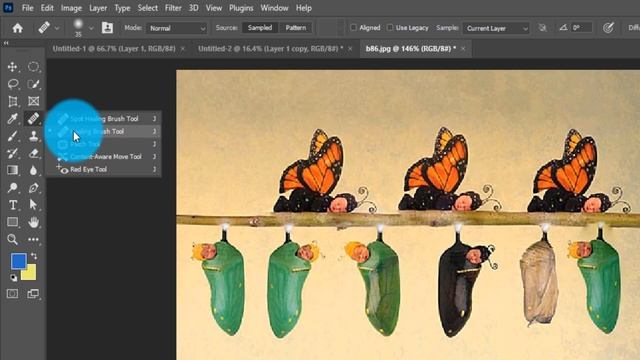640x360 pixels.
Task: Swap foreground and background colors
Action: coord(34,256)
